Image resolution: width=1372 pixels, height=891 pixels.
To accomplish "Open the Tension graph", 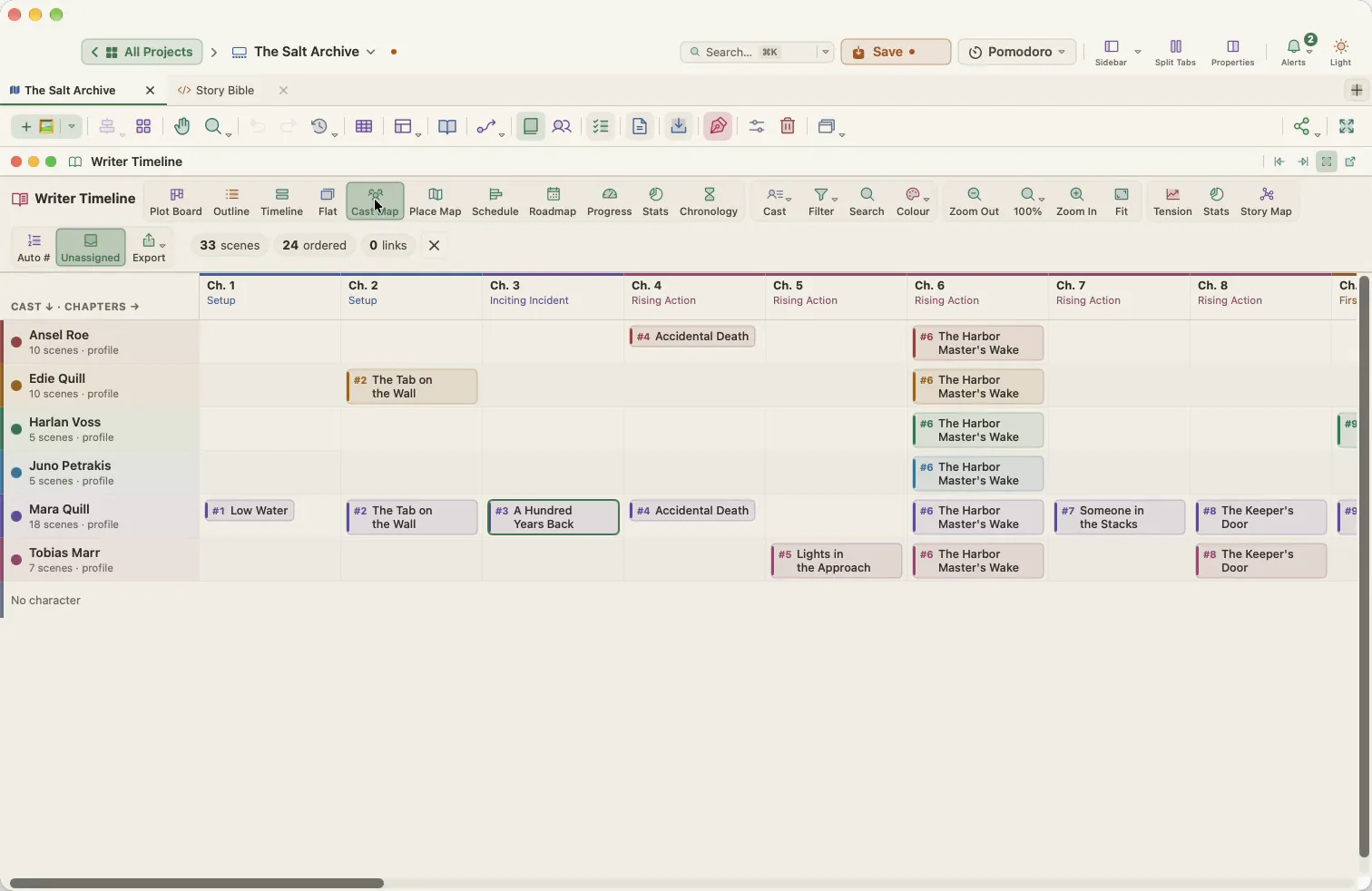I will (1172, 201).
